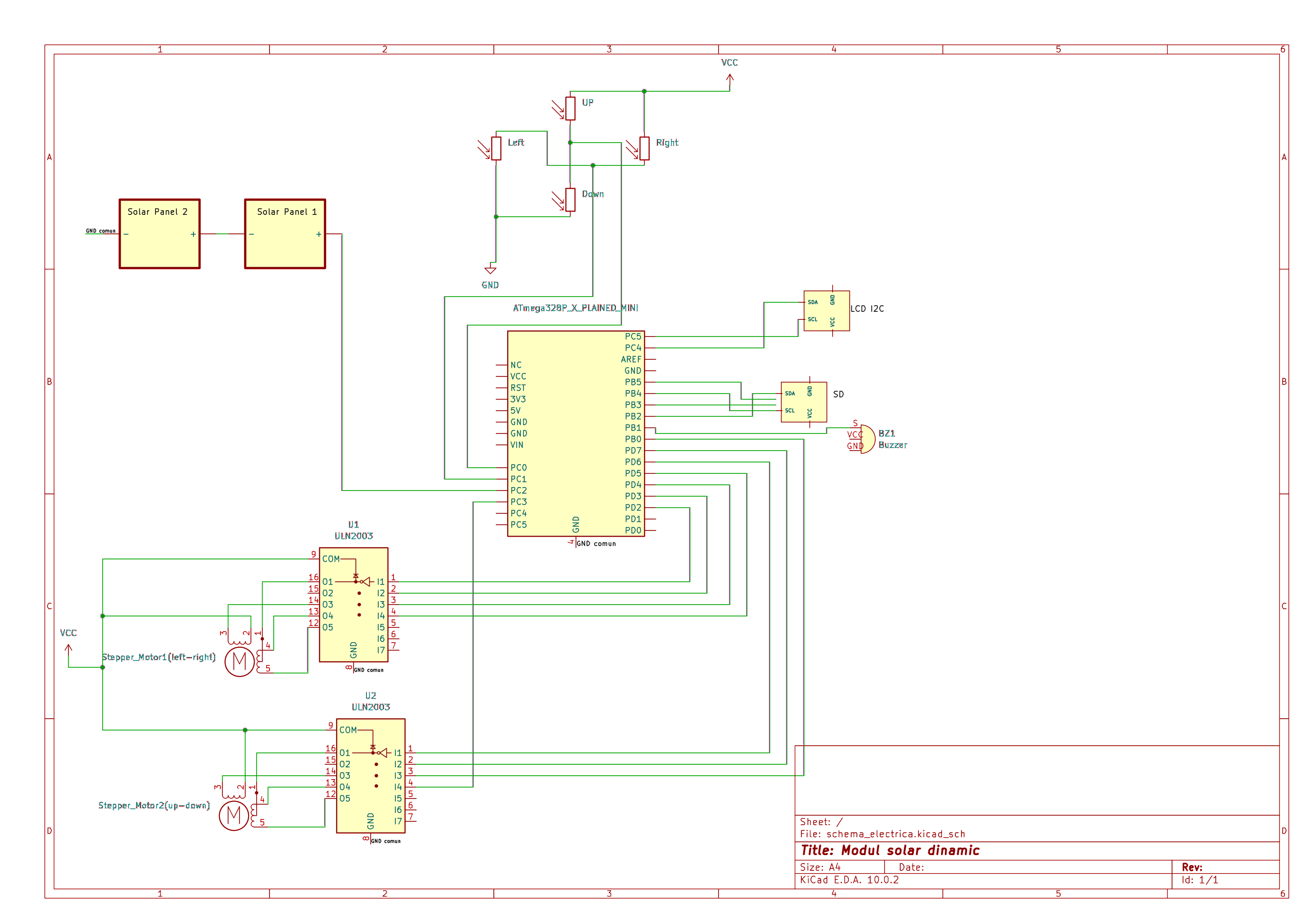1307x924 pixels.
Task: Click the 'LCD I2C' text label
Action: click(867, 308)
